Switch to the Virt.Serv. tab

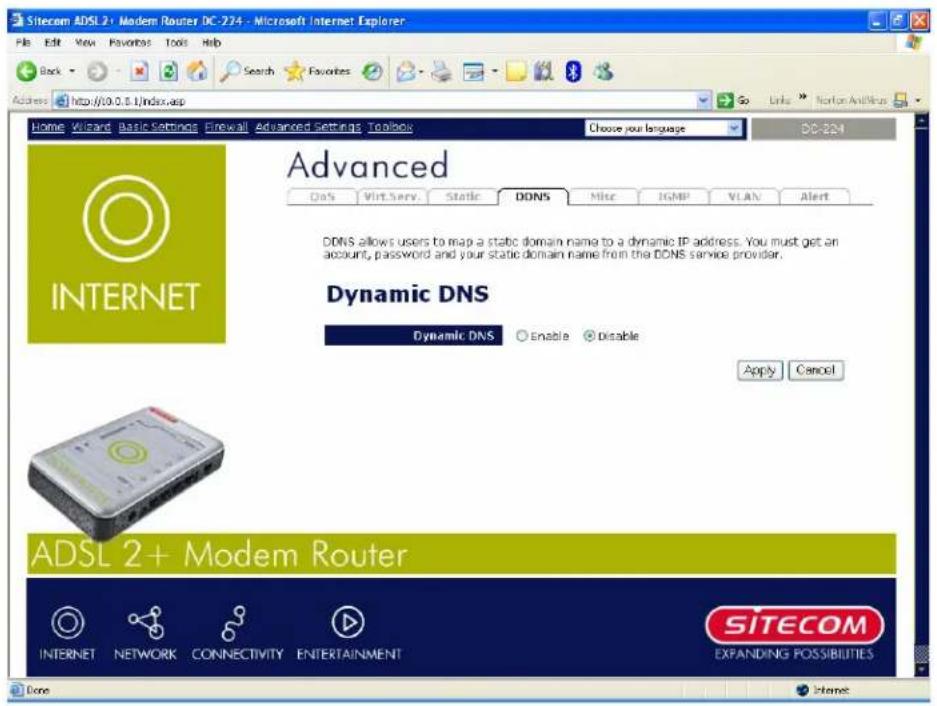393,197
